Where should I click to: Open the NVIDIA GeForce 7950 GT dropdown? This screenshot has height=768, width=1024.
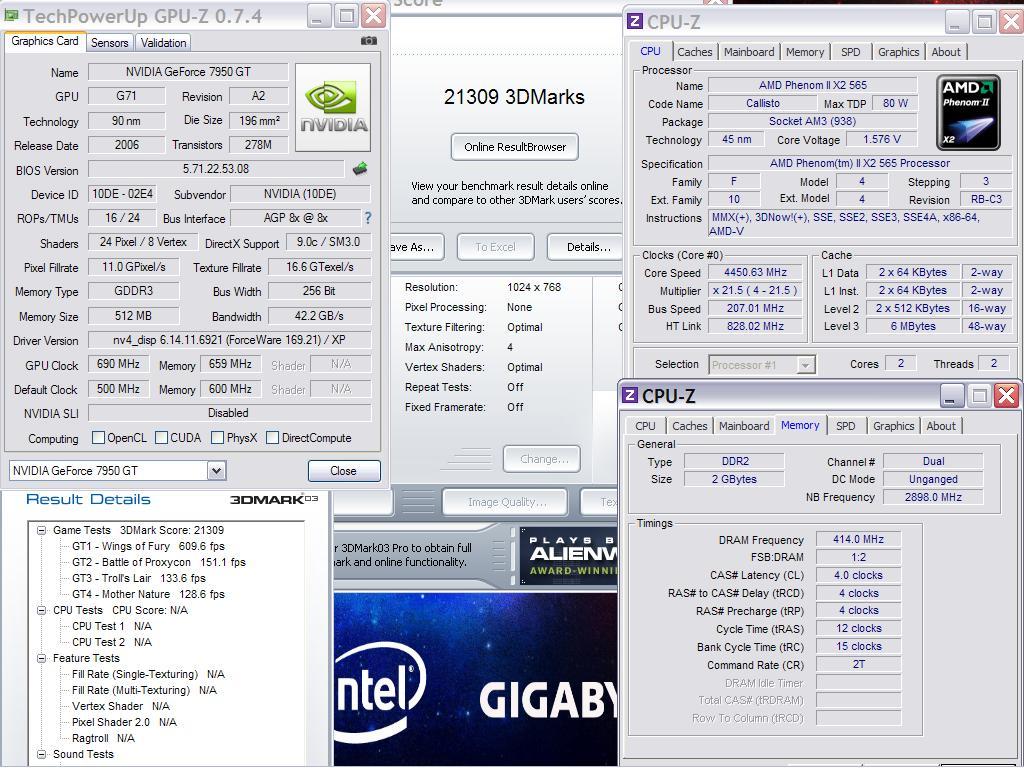(x=217, y=470)
